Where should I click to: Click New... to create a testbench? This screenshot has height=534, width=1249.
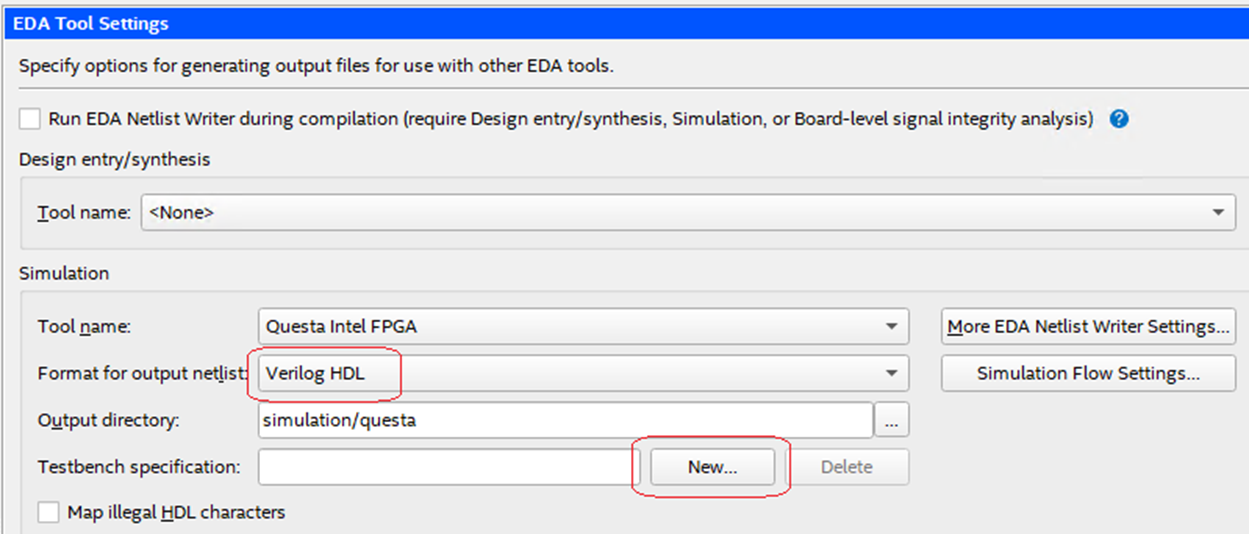click(x=712, y=467)
